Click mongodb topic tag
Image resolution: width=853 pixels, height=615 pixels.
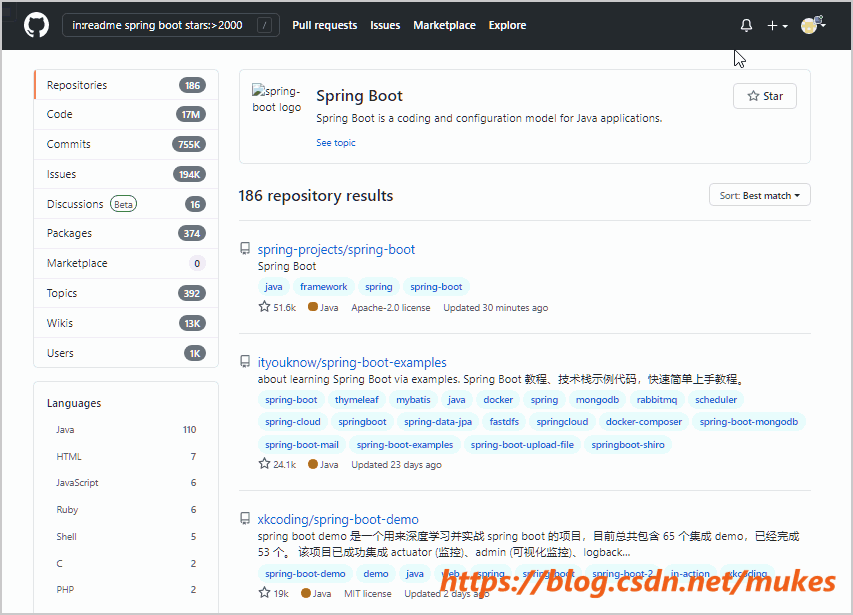click(597, 400)
